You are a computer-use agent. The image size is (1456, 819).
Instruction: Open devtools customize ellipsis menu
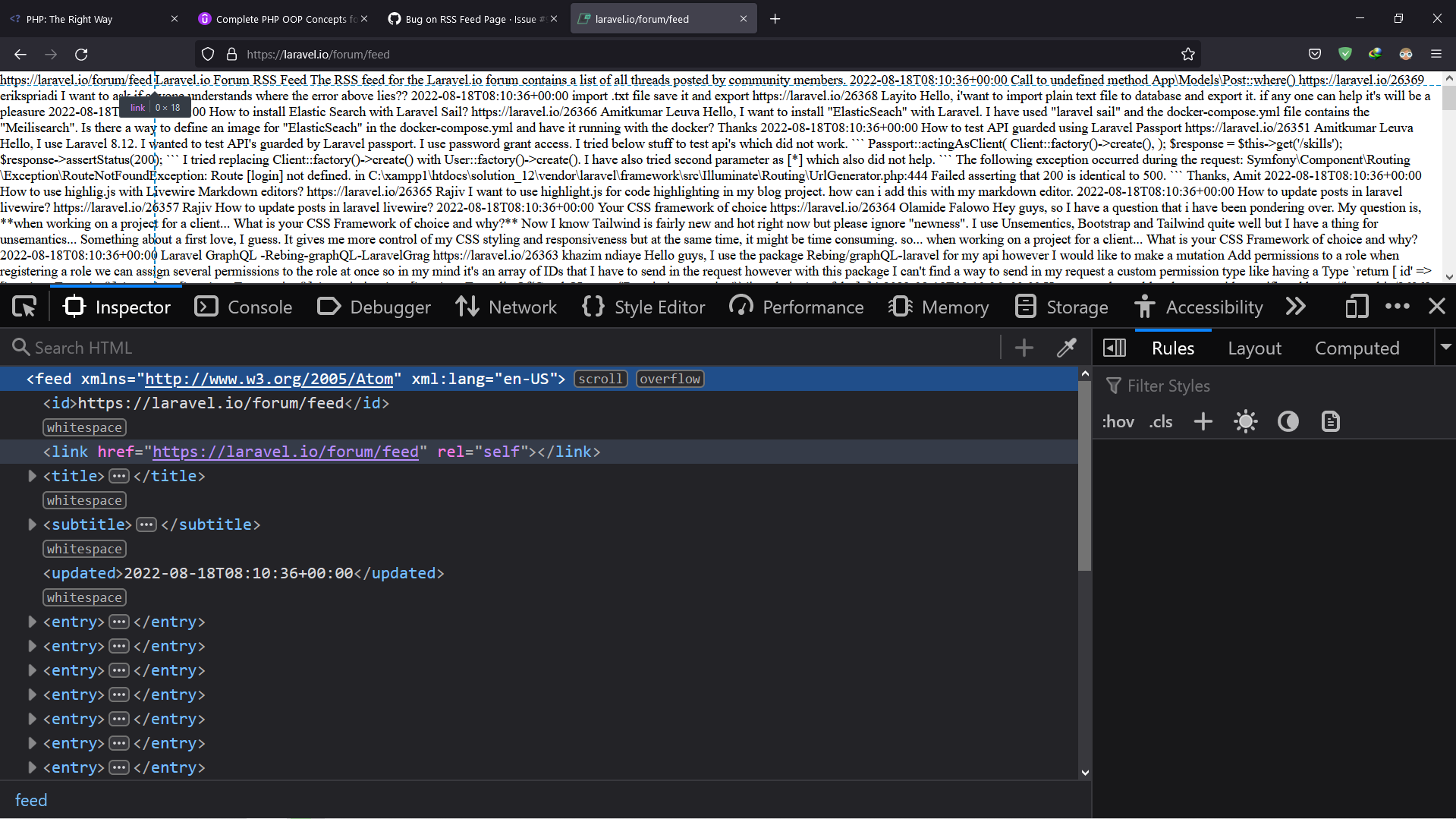pyautogui.click(x=1397, y=307)
